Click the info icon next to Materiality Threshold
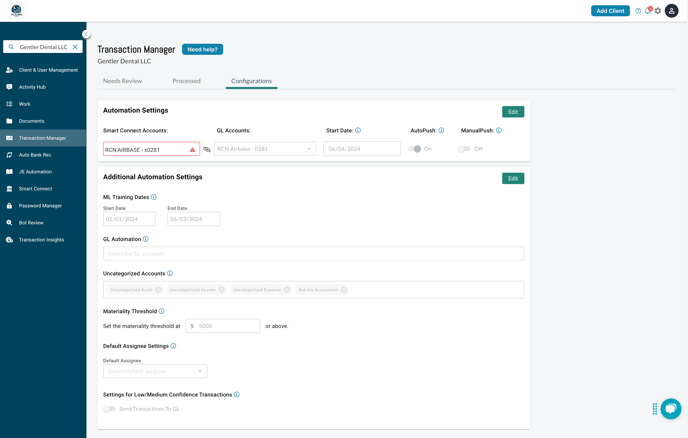Viewport: 688px width, 438px height. [x=162, y=311]
